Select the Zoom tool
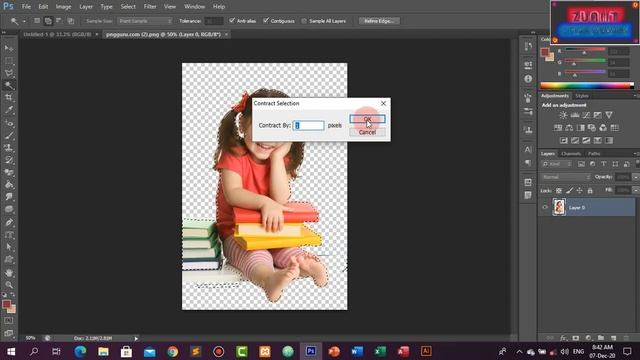The height and width of the screenshot is (360, 640). point(9,284)
